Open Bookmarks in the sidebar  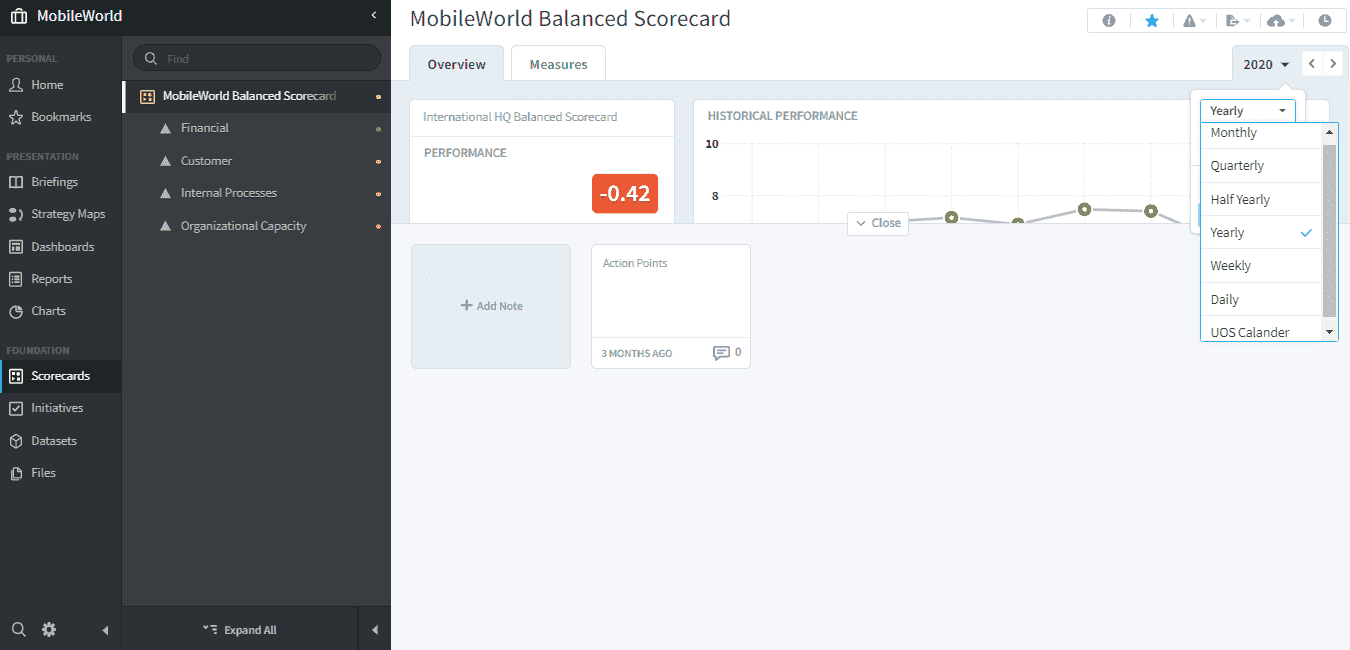[x=60, y=117]
